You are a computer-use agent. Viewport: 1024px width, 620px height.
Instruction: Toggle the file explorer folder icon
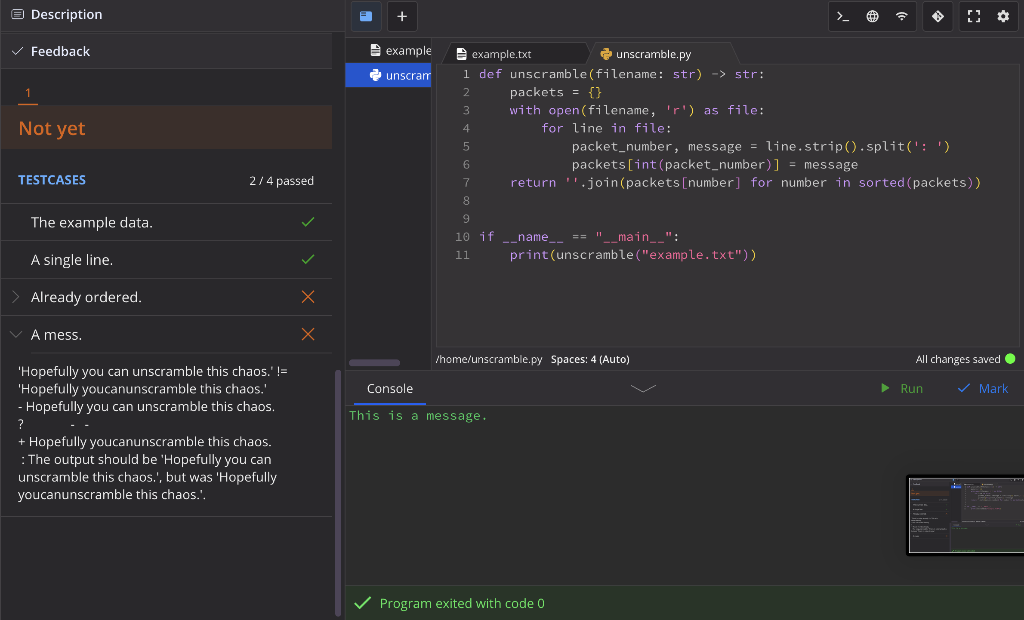(366, 16)
